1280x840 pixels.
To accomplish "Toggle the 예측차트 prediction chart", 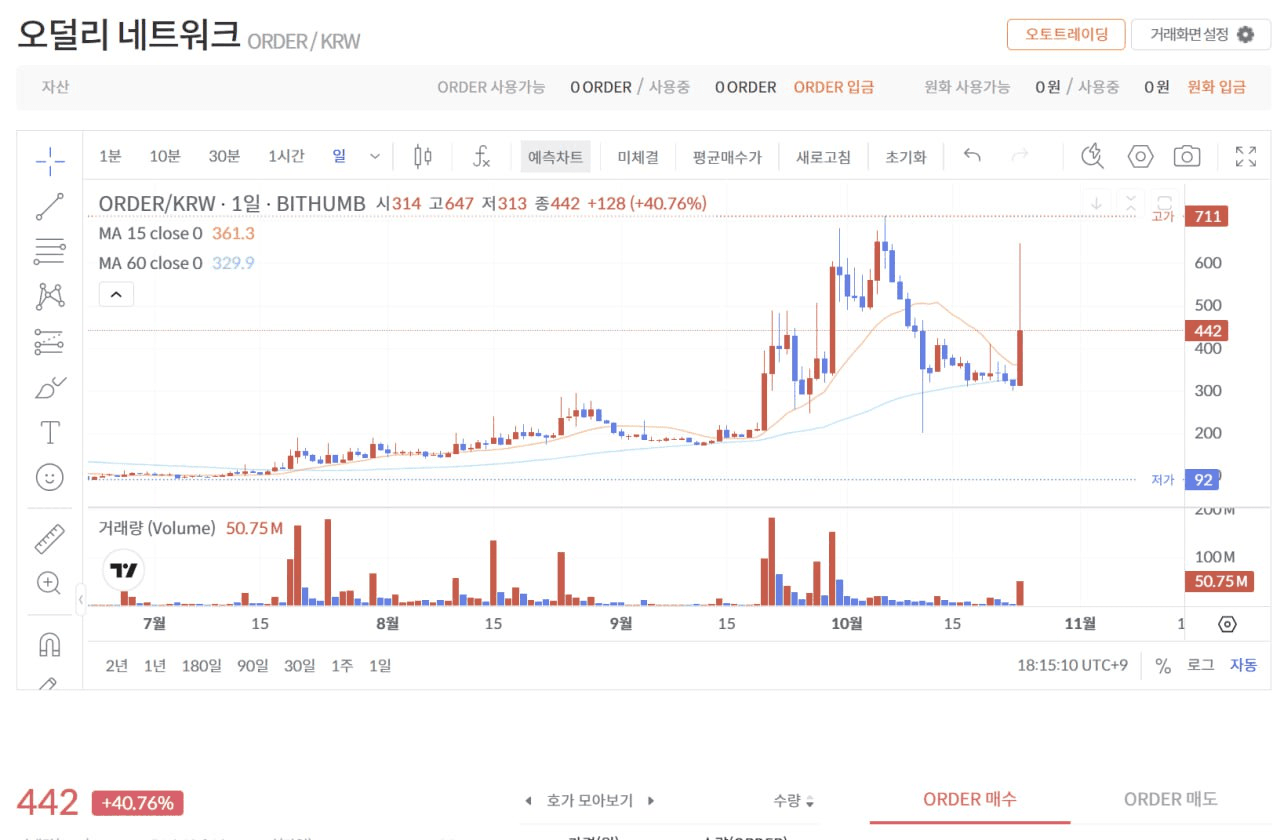I will click(555, 157).
